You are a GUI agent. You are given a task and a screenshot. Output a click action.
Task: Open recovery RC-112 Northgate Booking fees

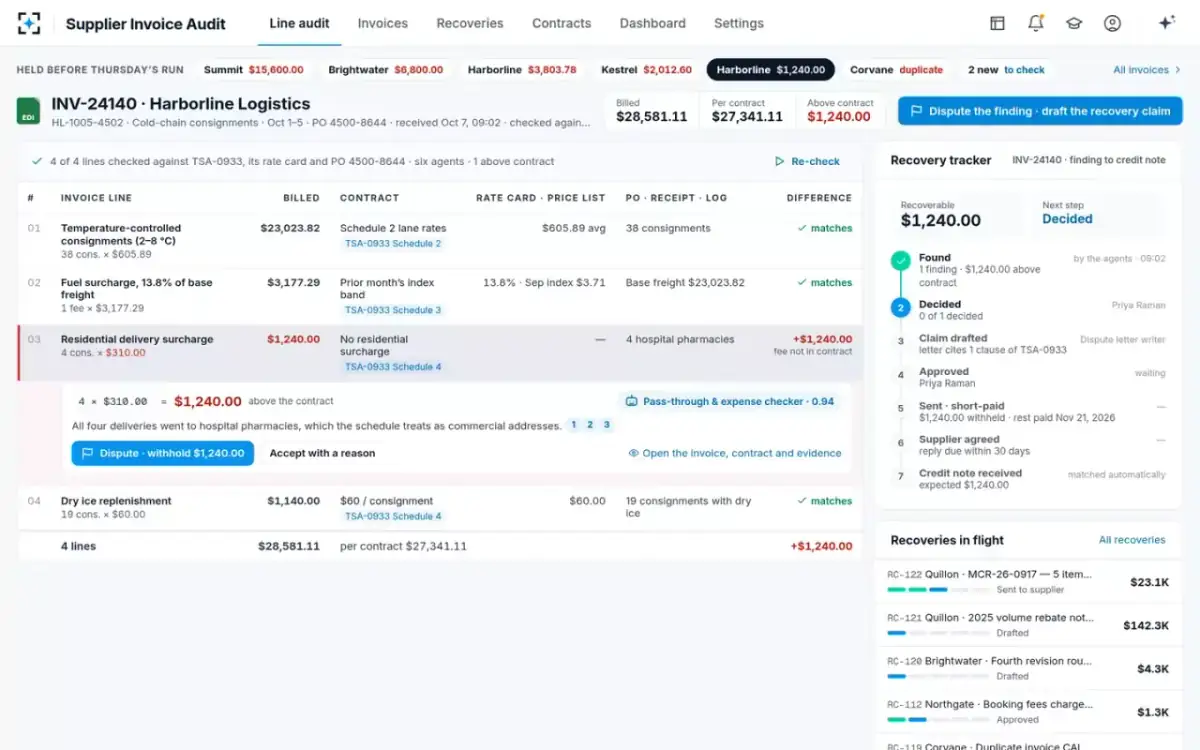(x=1028, y=711)
